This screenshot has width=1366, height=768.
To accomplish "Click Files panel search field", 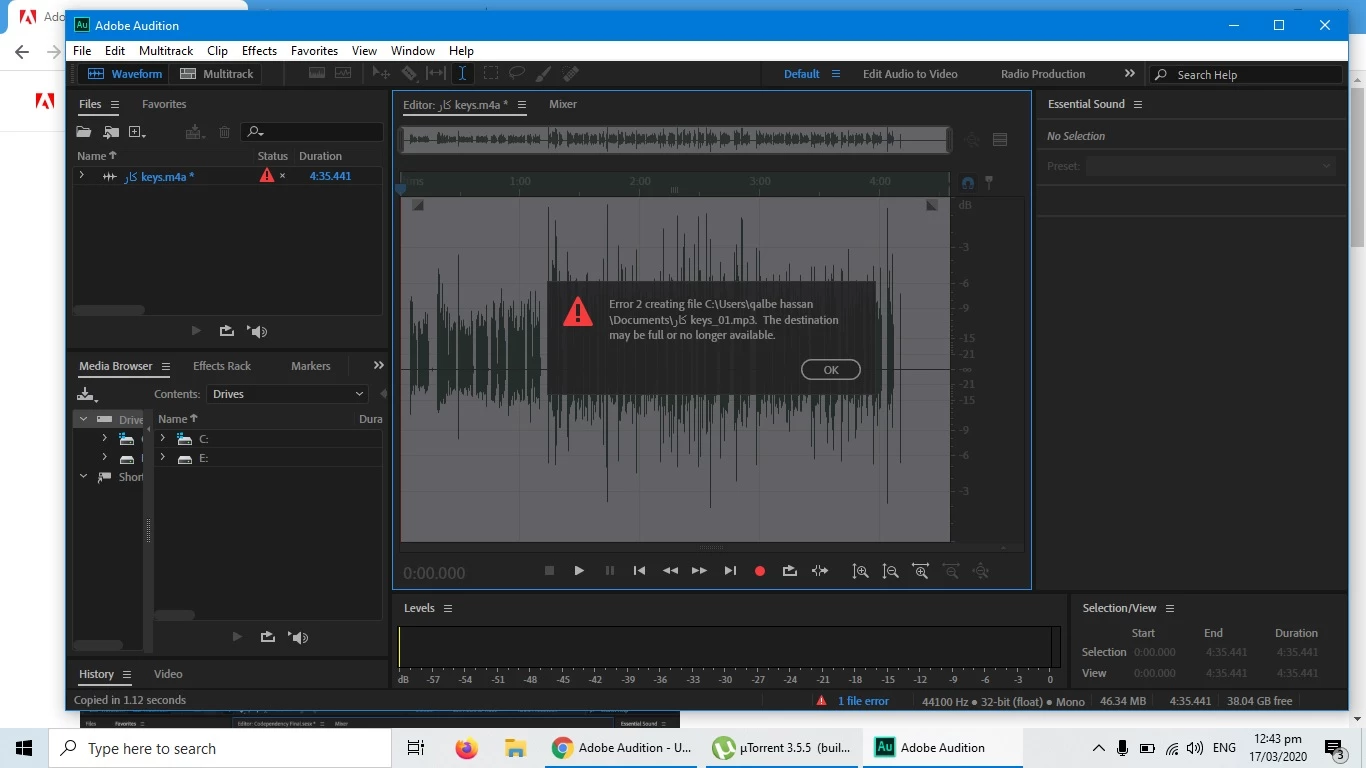I will (x=313, y=132).
